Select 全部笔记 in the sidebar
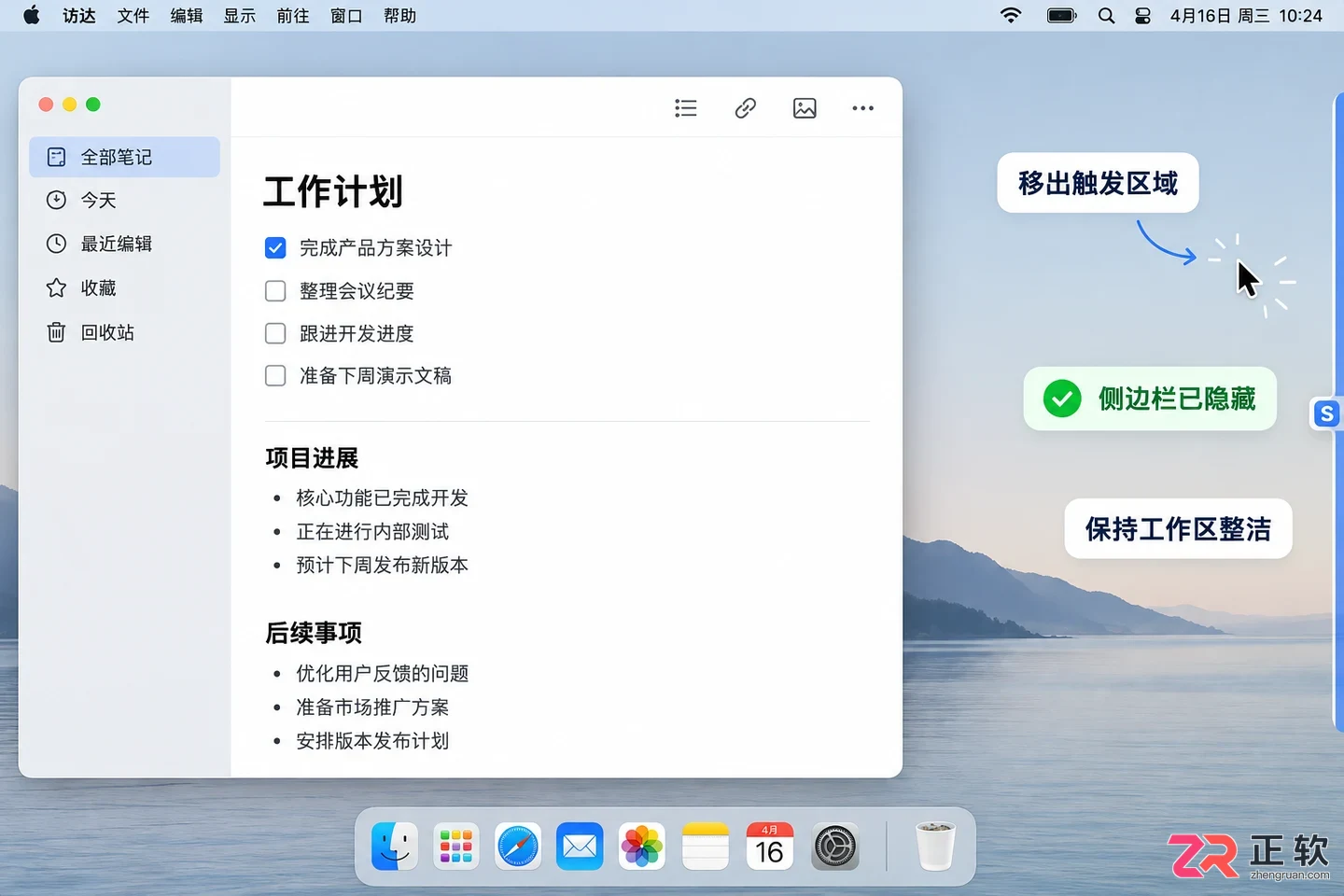Viewport: 1344px width, 896px height. click(124, 157)
